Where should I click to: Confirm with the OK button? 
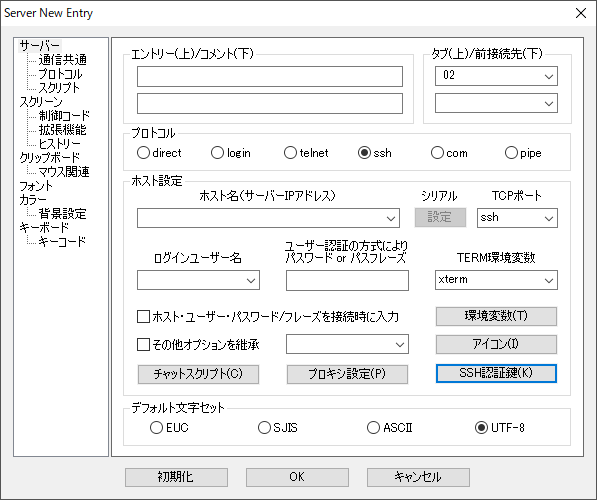[297, 478]
